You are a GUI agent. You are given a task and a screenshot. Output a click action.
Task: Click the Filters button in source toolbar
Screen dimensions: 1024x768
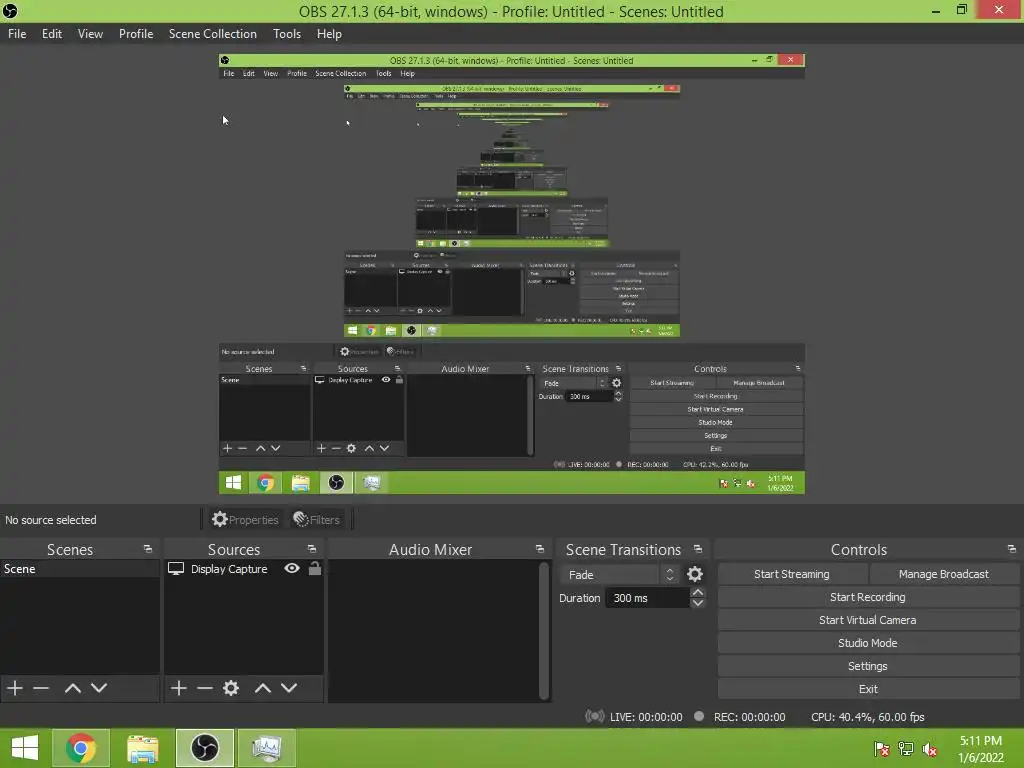(317, 519)
